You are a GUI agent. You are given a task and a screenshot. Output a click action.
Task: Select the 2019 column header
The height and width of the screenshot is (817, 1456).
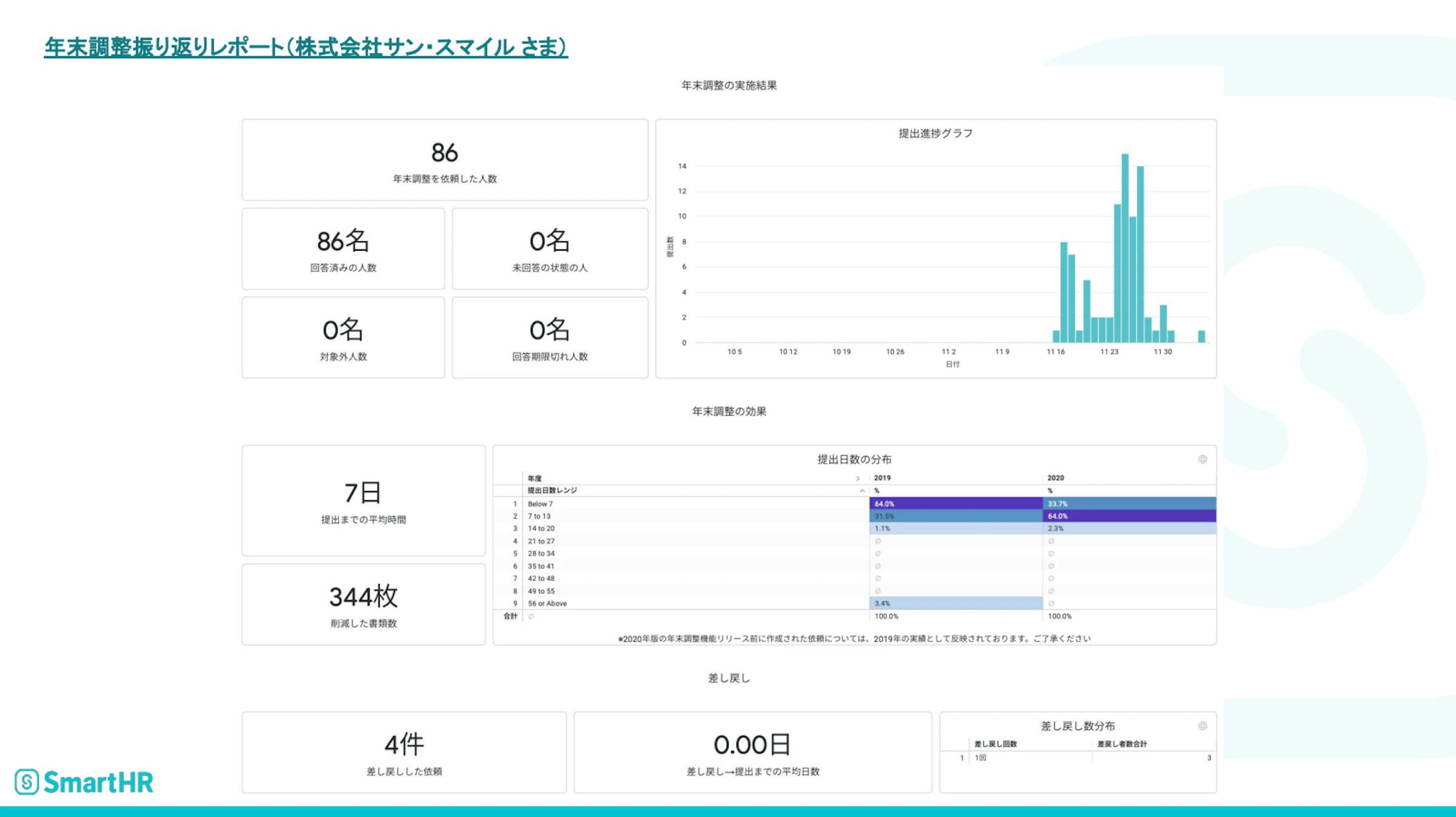(x=882, y=478)
